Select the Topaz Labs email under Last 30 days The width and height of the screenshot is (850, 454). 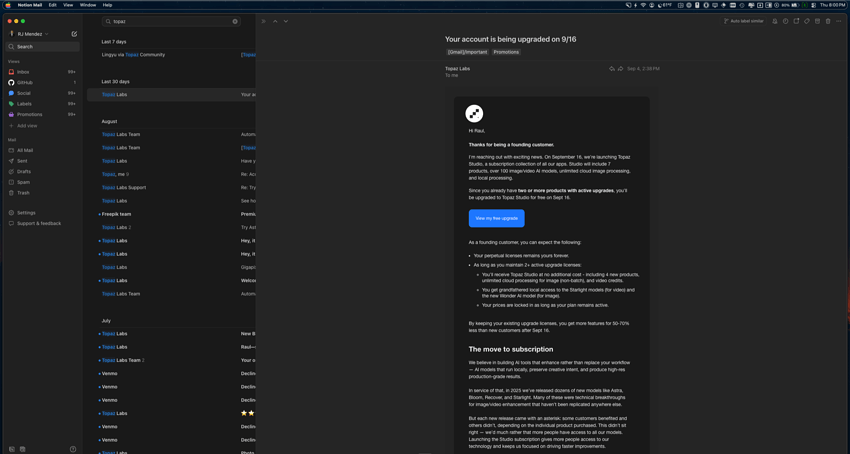[x=171, y=94]
